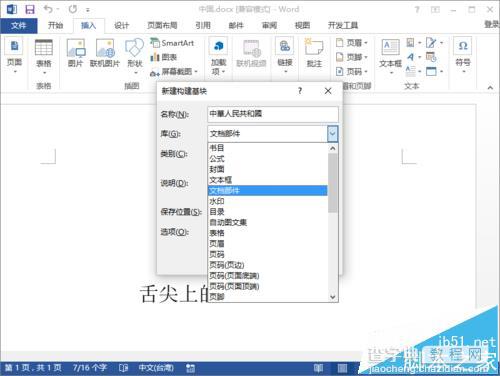The height and width of the screenshot is (376, 500).
Task: Open the 链接 links button
Action: pos(285,56)
